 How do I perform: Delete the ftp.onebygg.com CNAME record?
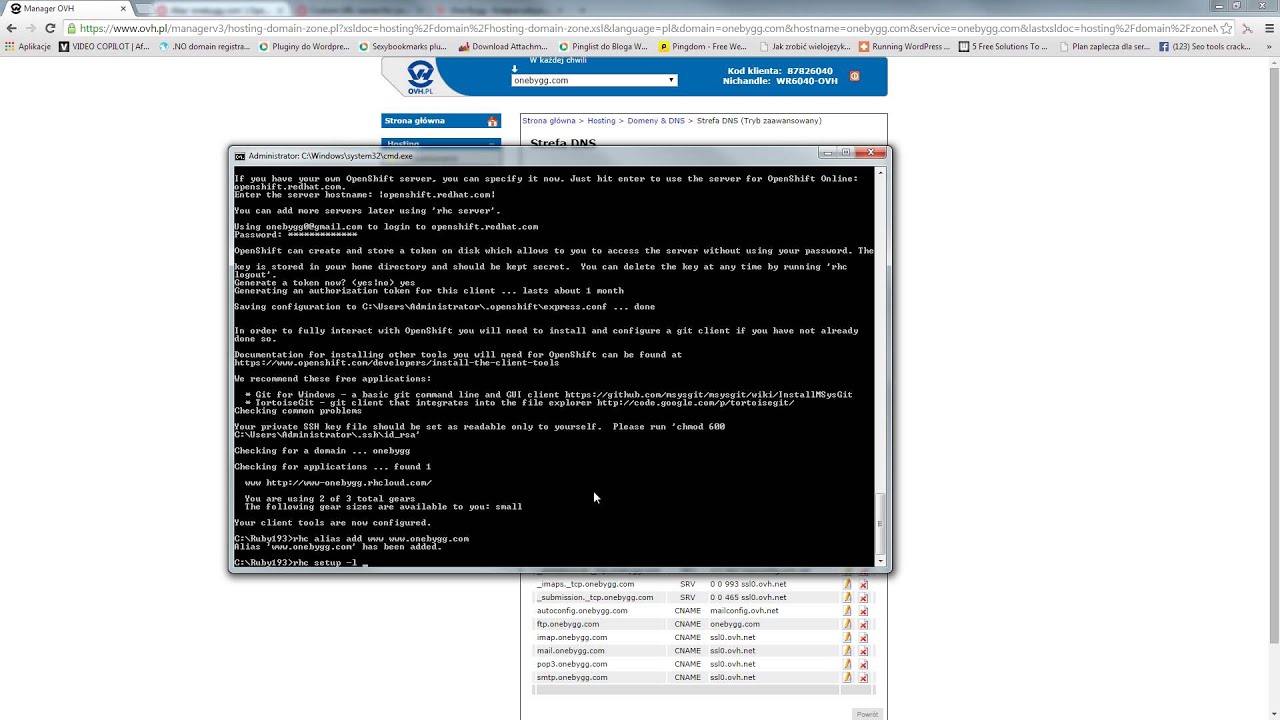[x=863, y=624]
